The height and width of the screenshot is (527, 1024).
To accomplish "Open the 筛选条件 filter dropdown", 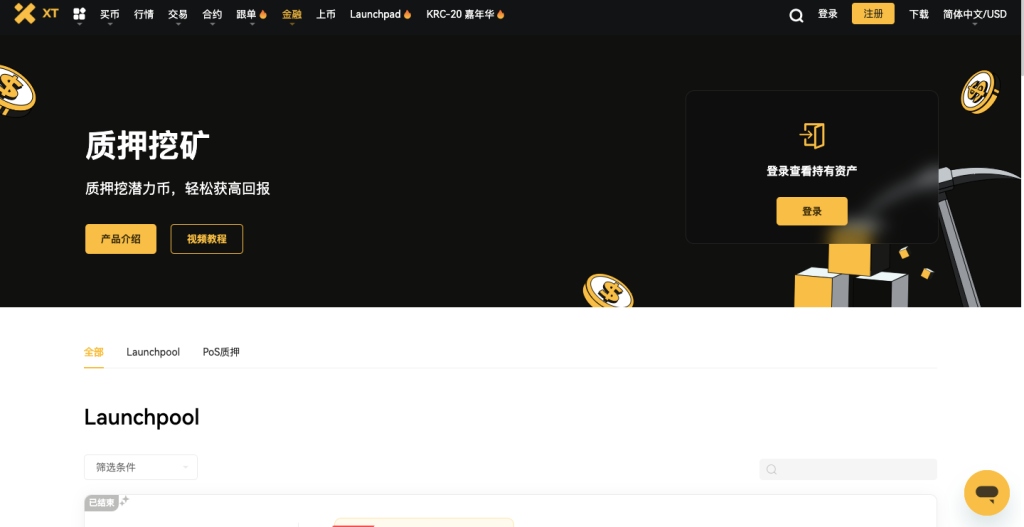I will pyautogui.click(x=140, y=467).
